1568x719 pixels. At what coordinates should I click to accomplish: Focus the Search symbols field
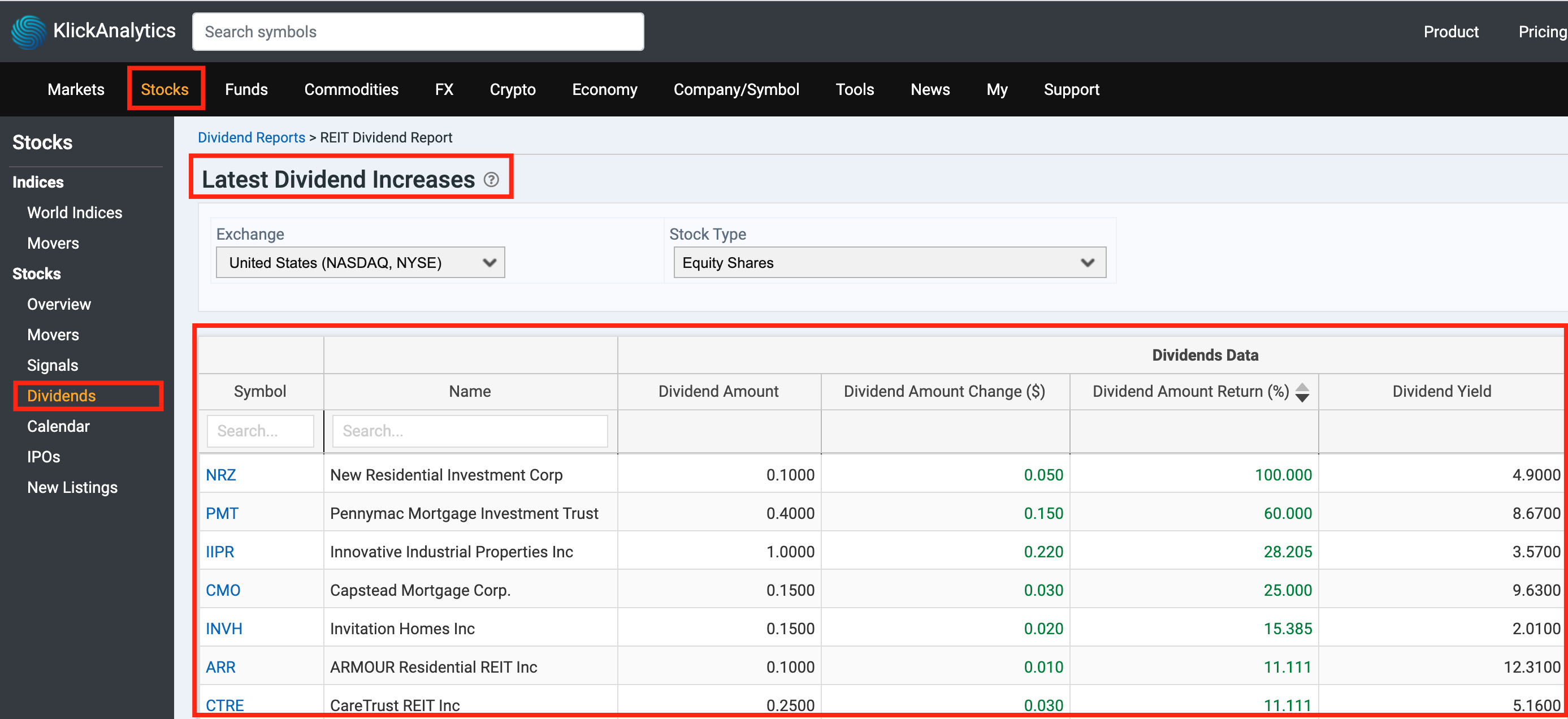[418, 32]
